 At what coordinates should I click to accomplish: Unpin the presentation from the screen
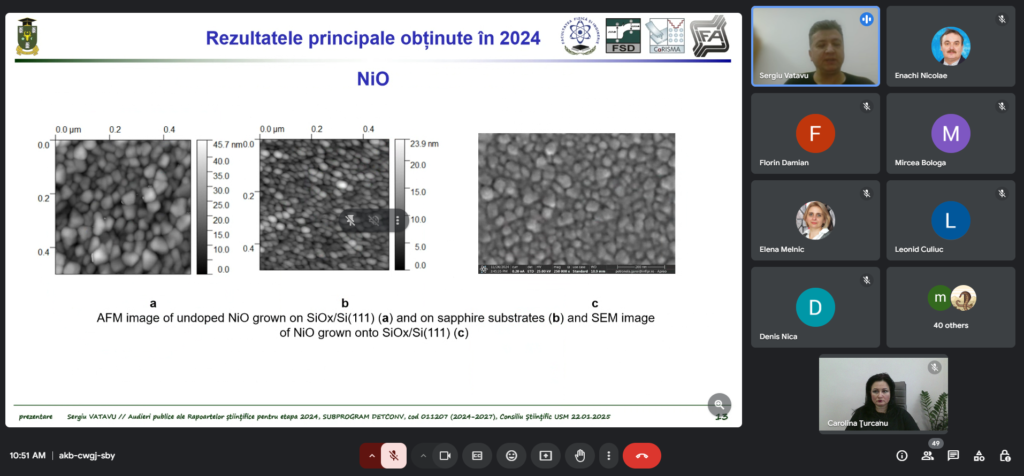[351, 219]
